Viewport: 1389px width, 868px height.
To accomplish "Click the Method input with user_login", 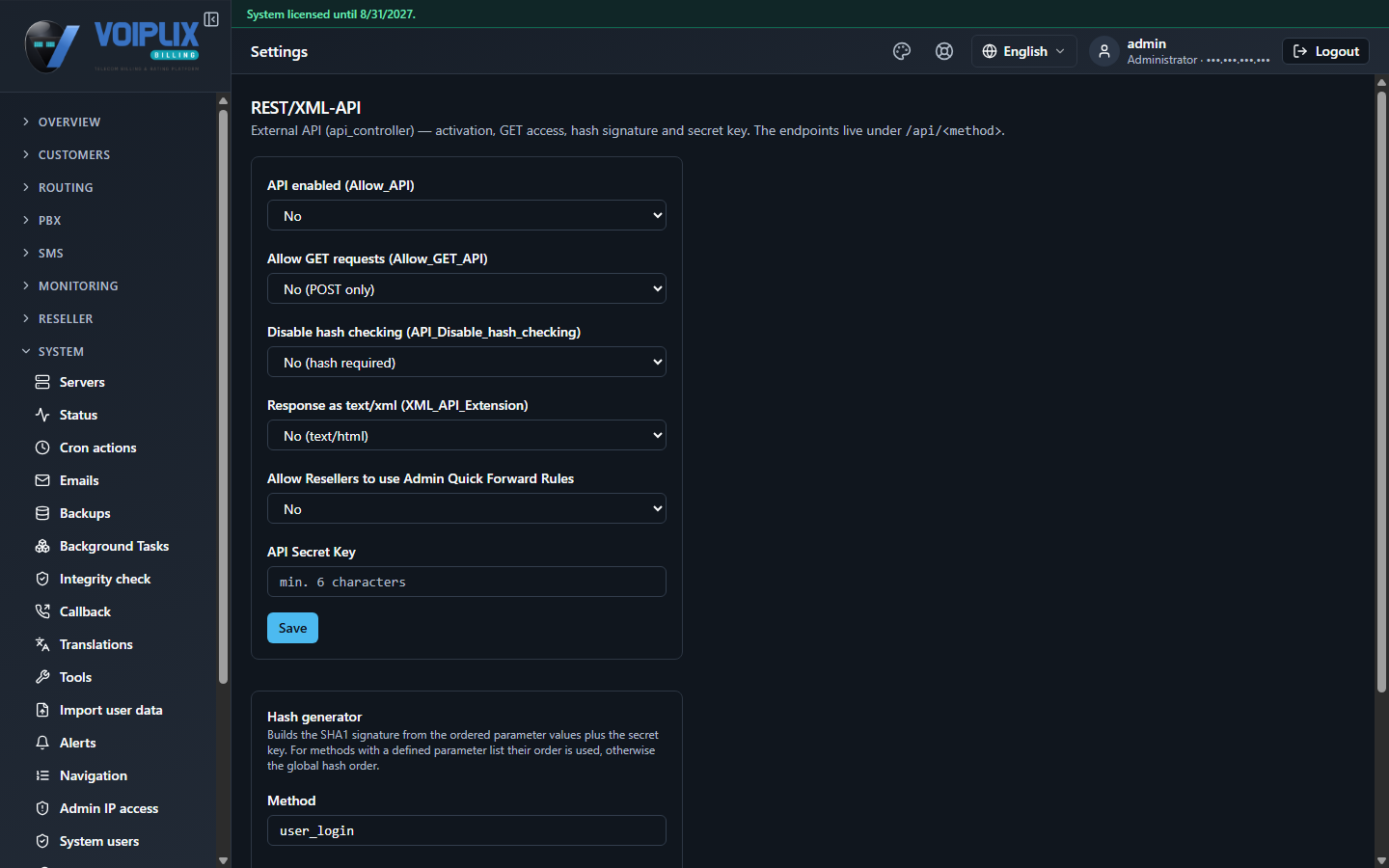I will (467, 830).
